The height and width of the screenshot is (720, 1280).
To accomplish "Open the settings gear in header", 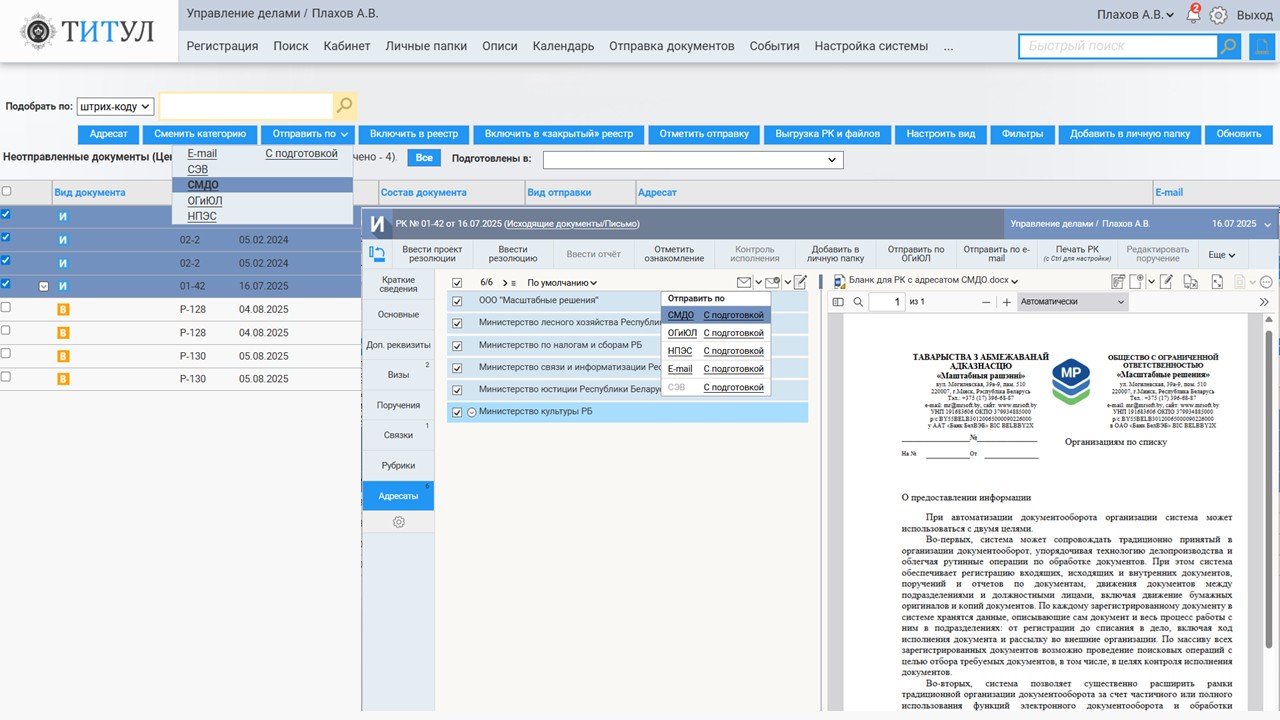I will pyautogui.click(x=1218, y=15).
